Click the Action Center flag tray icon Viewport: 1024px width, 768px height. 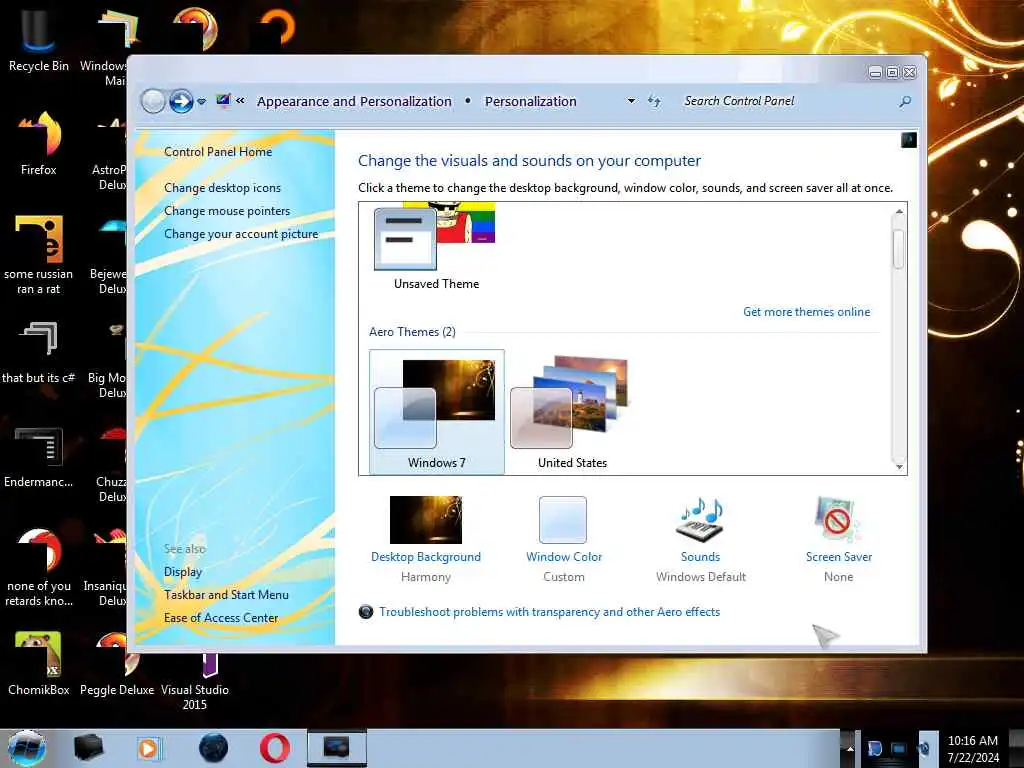(874, 748)
